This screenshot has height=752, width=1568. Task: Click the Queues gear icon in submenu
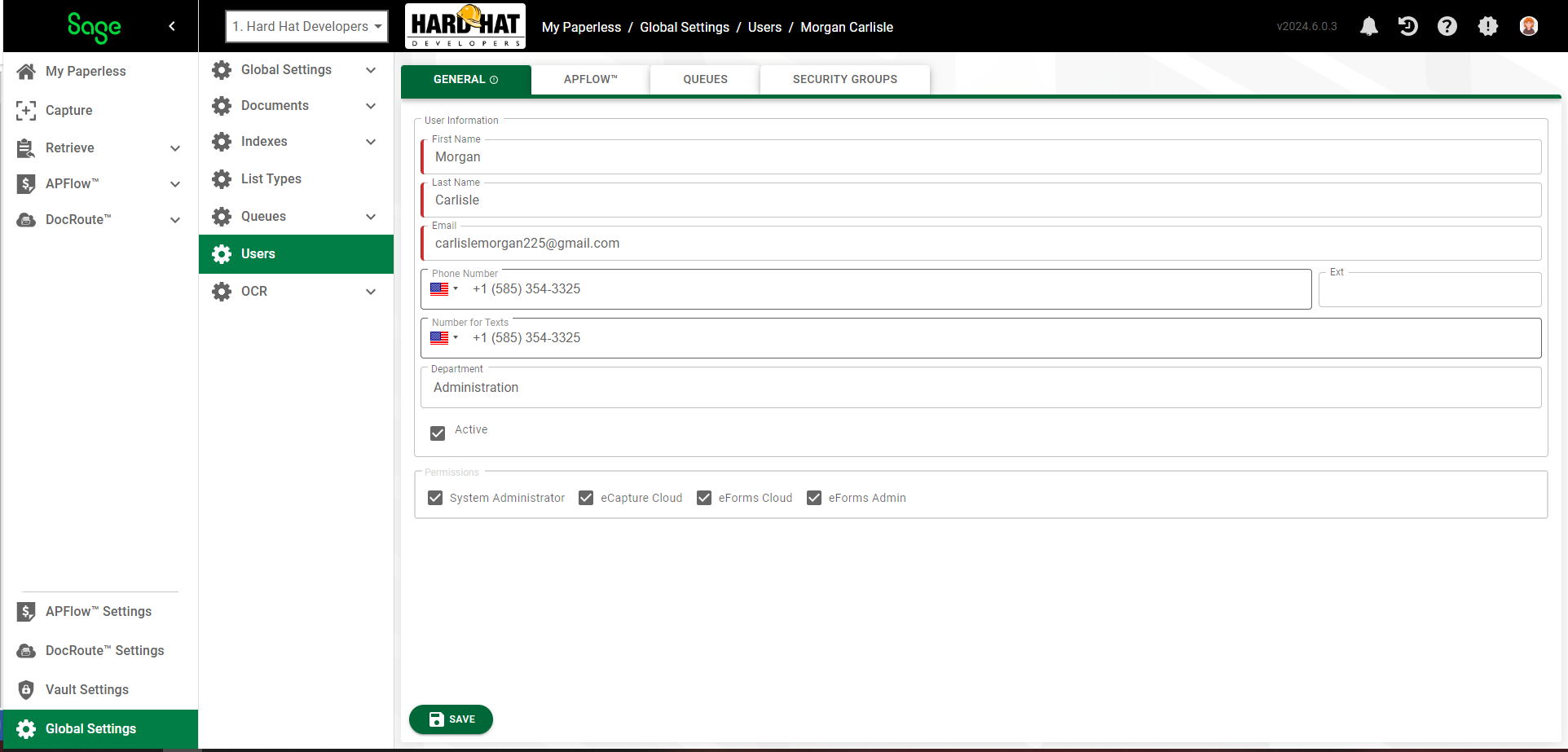tap(222, 216)
